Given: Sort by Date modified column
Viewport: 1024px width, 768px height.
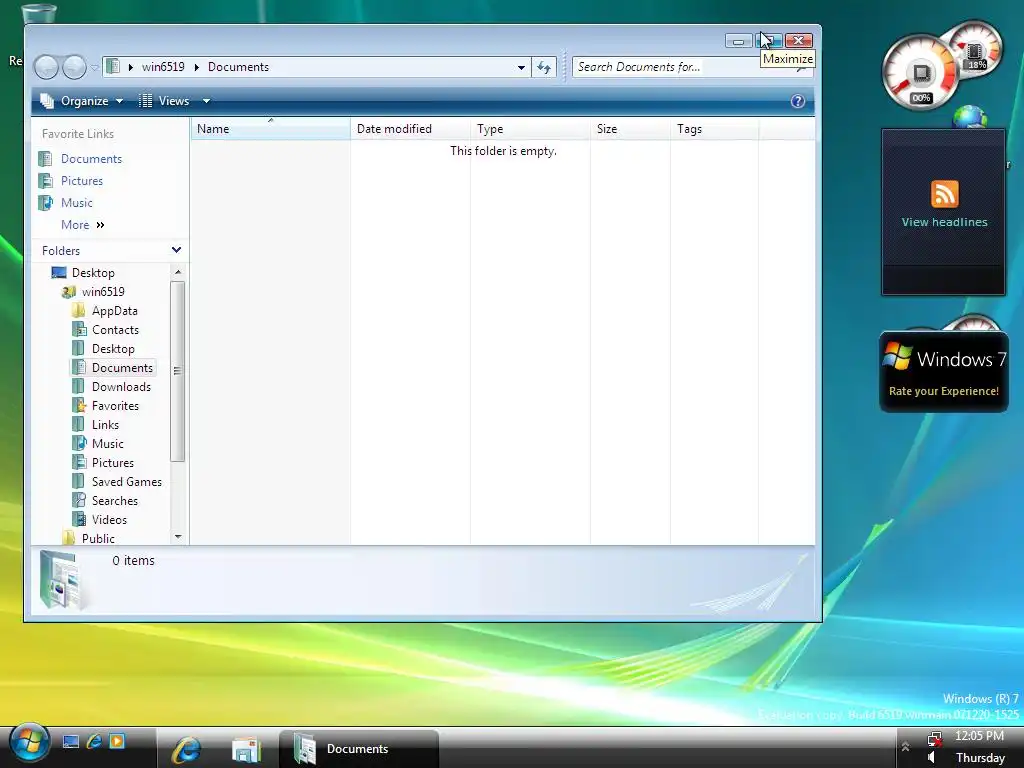Looking at the screenshot, I should [410, 129].
